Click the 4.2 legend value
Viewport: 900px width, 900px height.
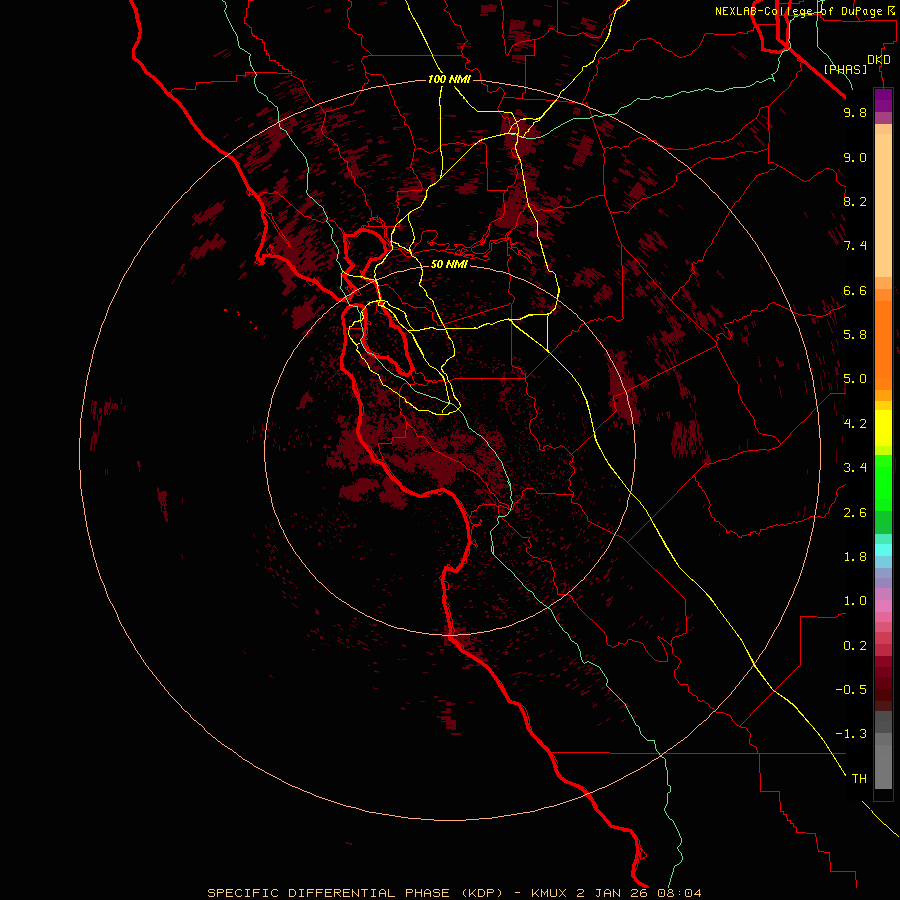tap(855, 424)
